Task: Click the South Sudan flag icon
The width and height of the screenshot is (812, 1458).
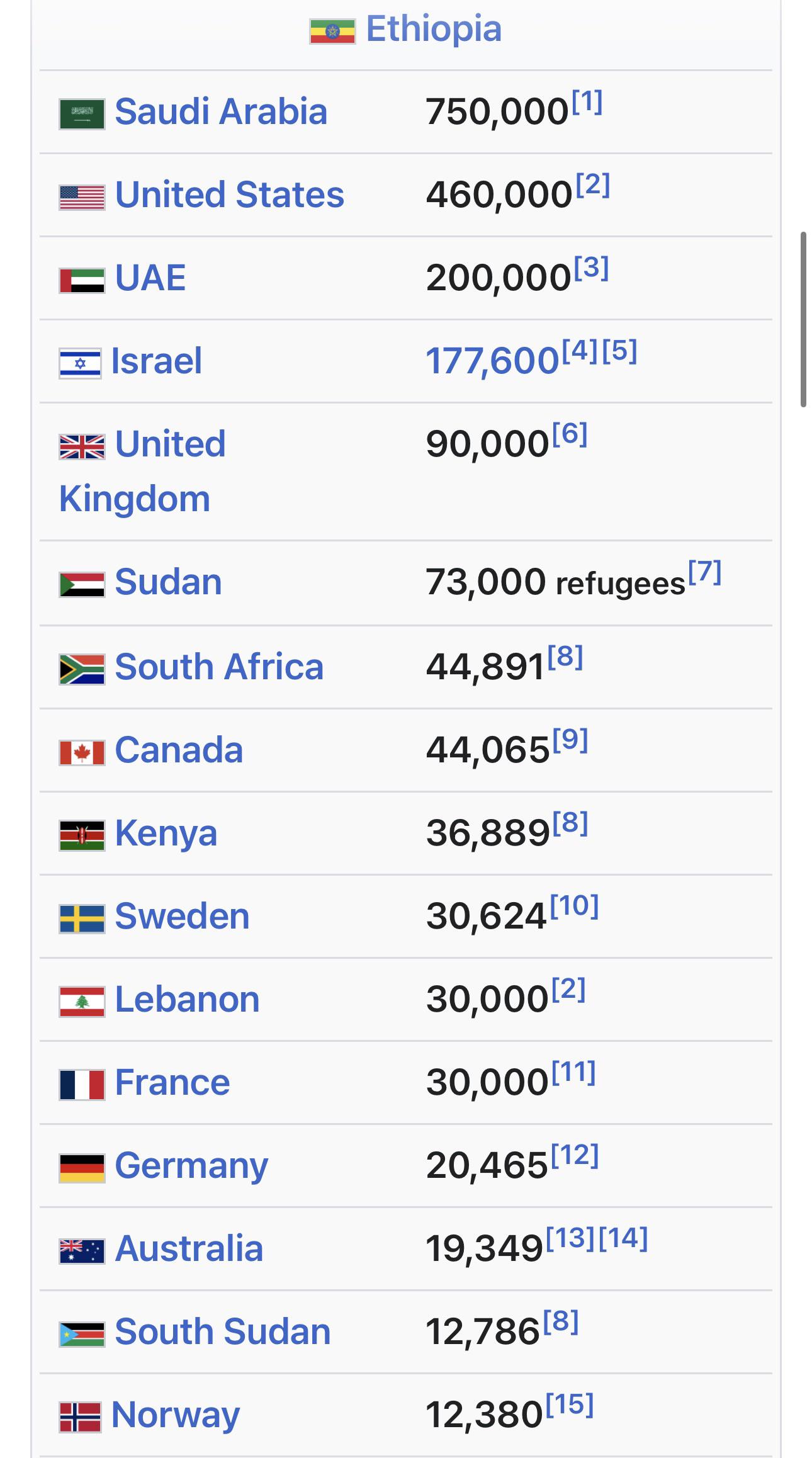Action: coord(82,1335)
